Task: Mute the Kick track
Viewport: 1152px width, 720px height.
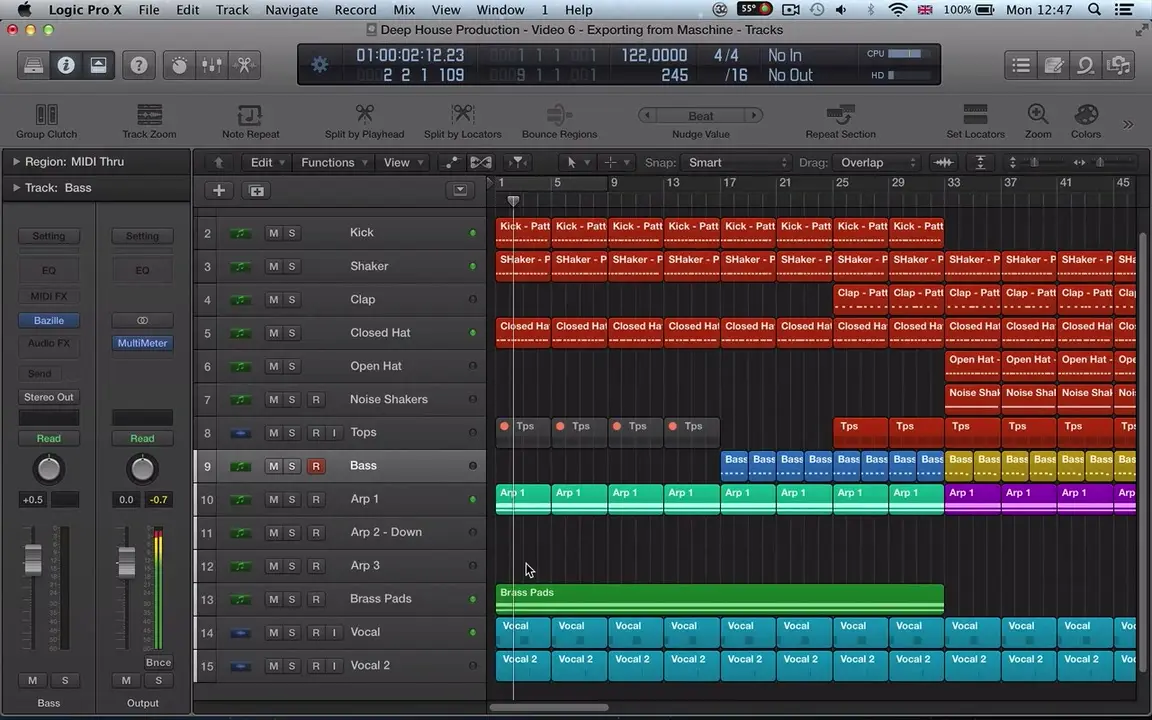Action: (273, 232)
